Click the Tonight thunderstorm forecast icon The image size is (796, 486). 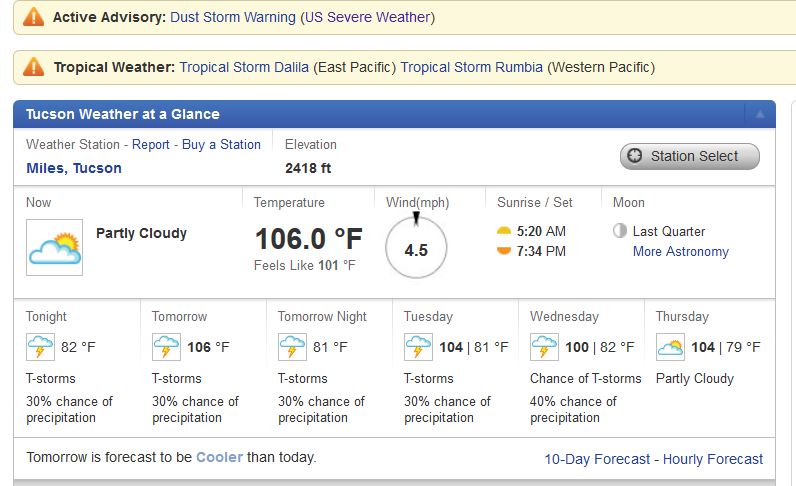[x=40, y=348]
